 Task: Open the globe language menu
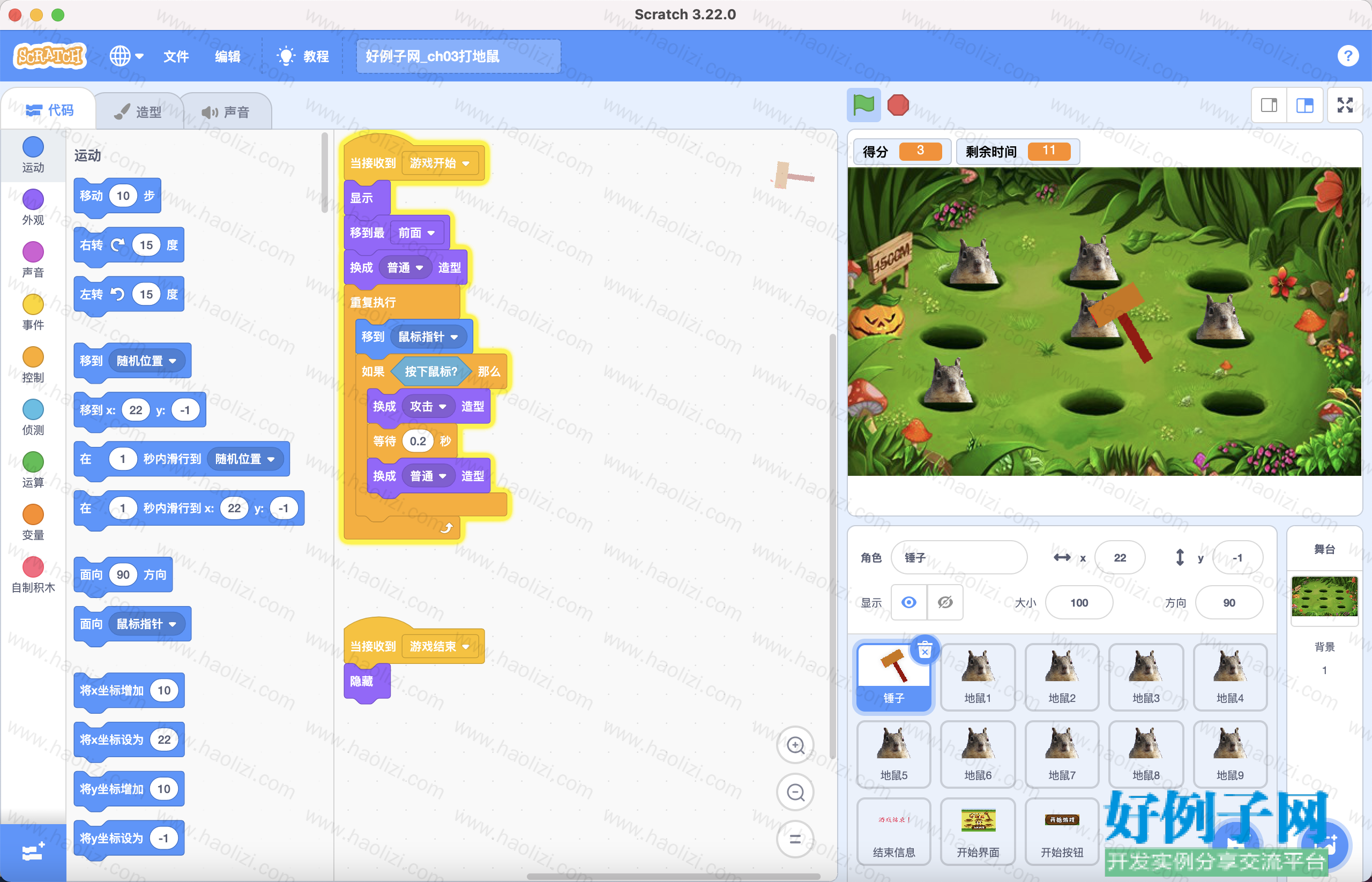click(x=126, y=56)
